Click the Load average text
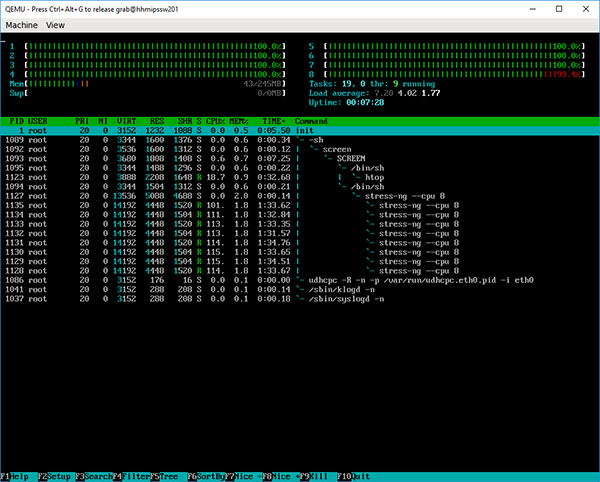The height and width of the screenshot is (482, 600). [375, 93]
